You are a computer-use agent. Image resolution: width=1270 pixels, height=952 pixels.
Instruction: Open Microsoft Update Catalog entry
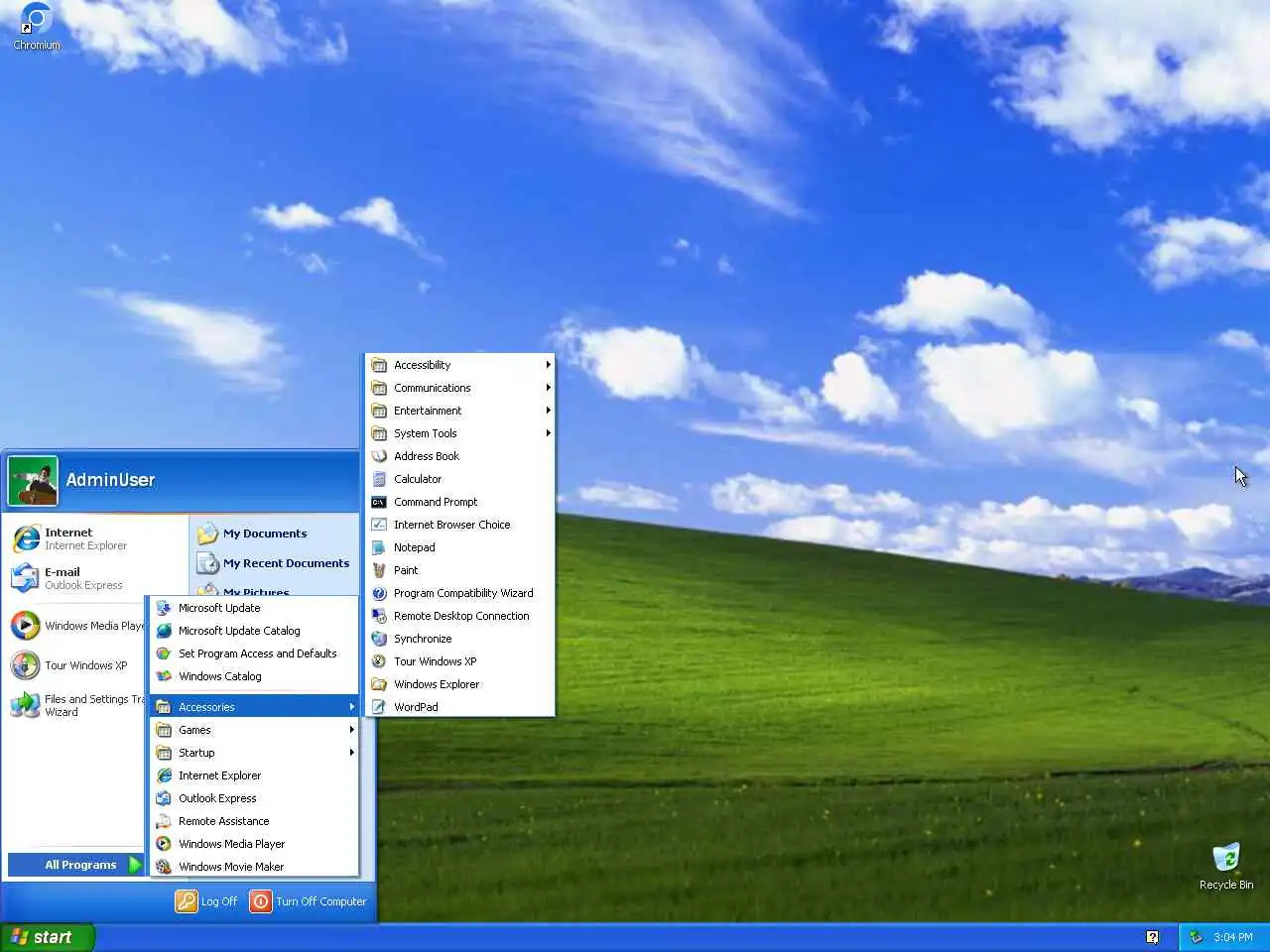pyautogui.click(x=254, y=631)
